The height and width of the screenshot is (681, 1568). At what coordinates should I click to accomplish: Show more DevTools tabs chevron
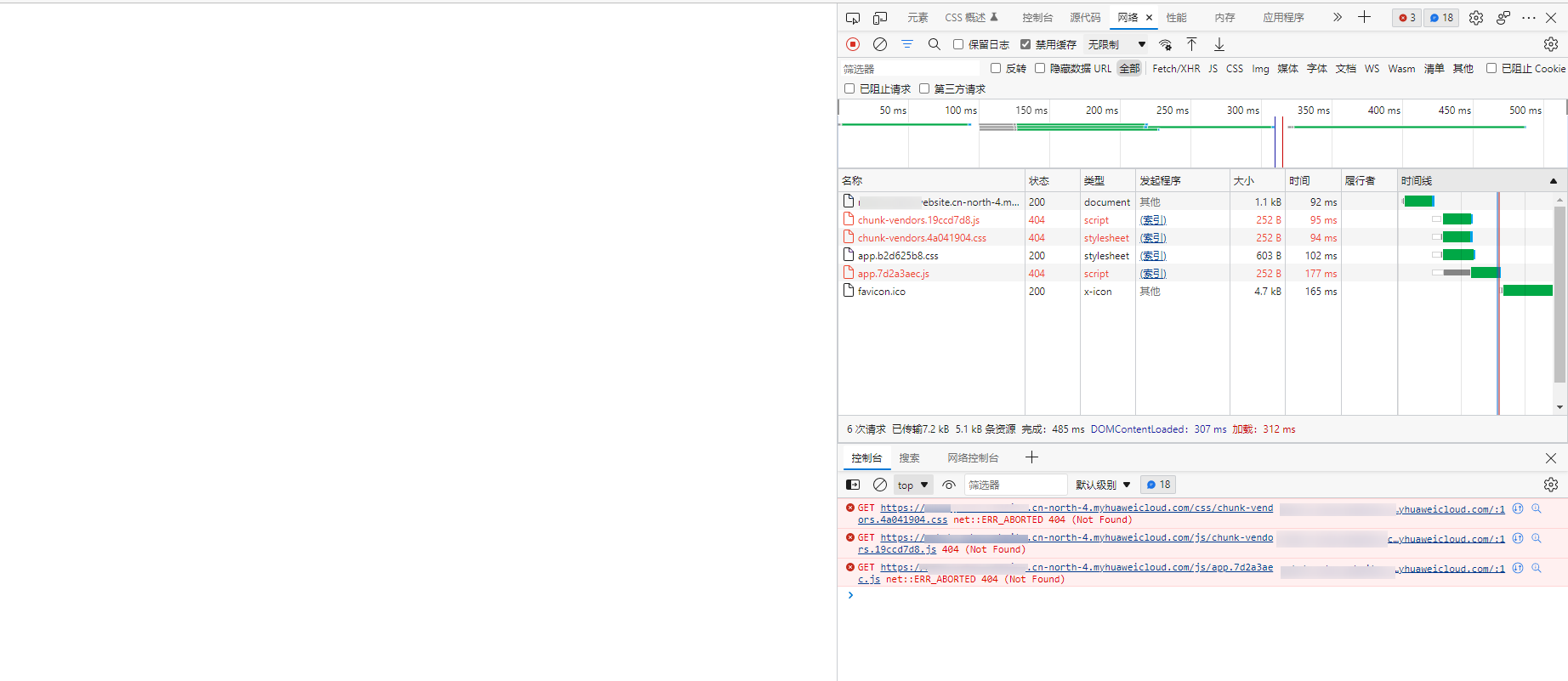[x=1338, y=17]
